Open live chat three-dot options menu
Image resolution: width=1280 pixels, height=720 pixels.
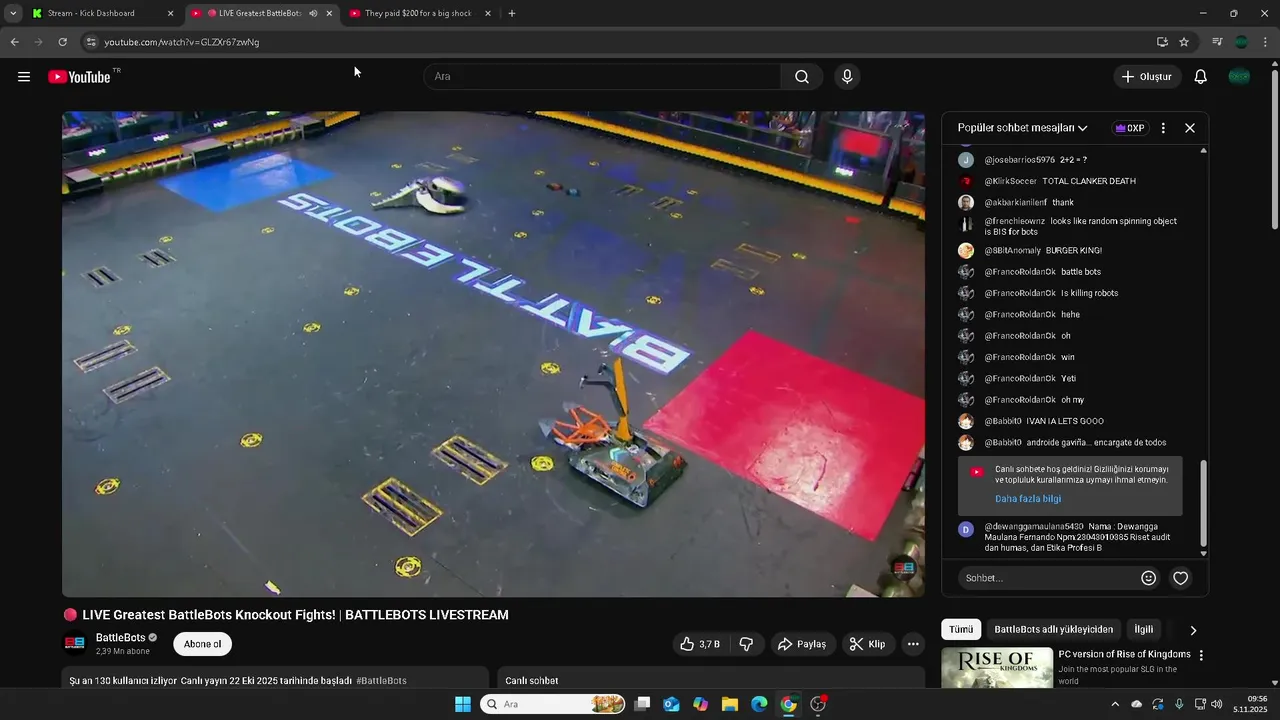coord(1163,128)
